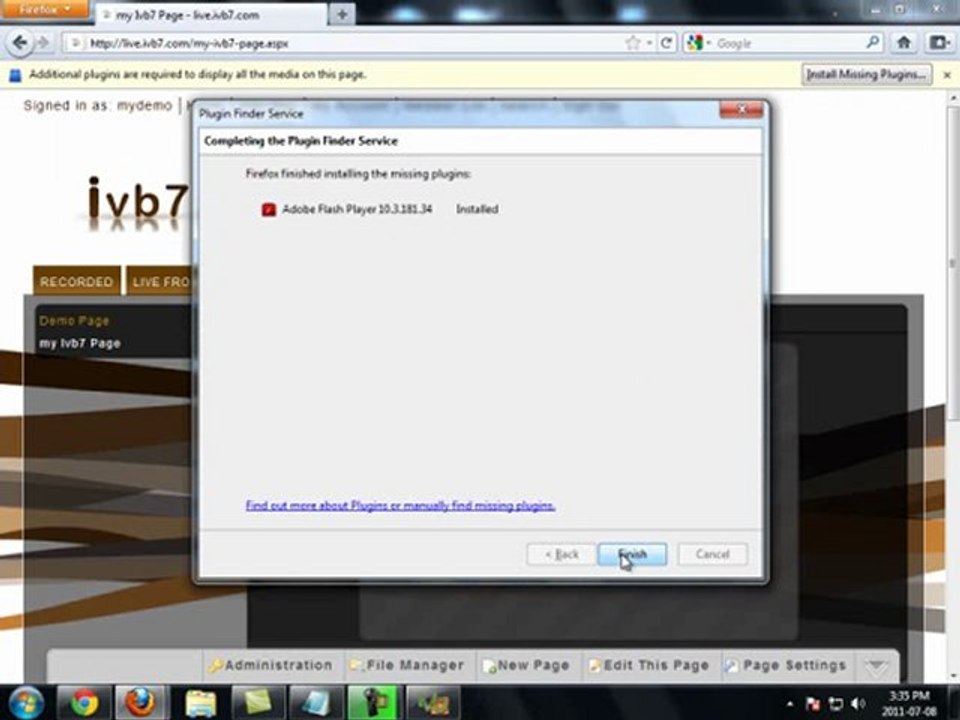Bookmark the page using the star icon

[632, 43]
